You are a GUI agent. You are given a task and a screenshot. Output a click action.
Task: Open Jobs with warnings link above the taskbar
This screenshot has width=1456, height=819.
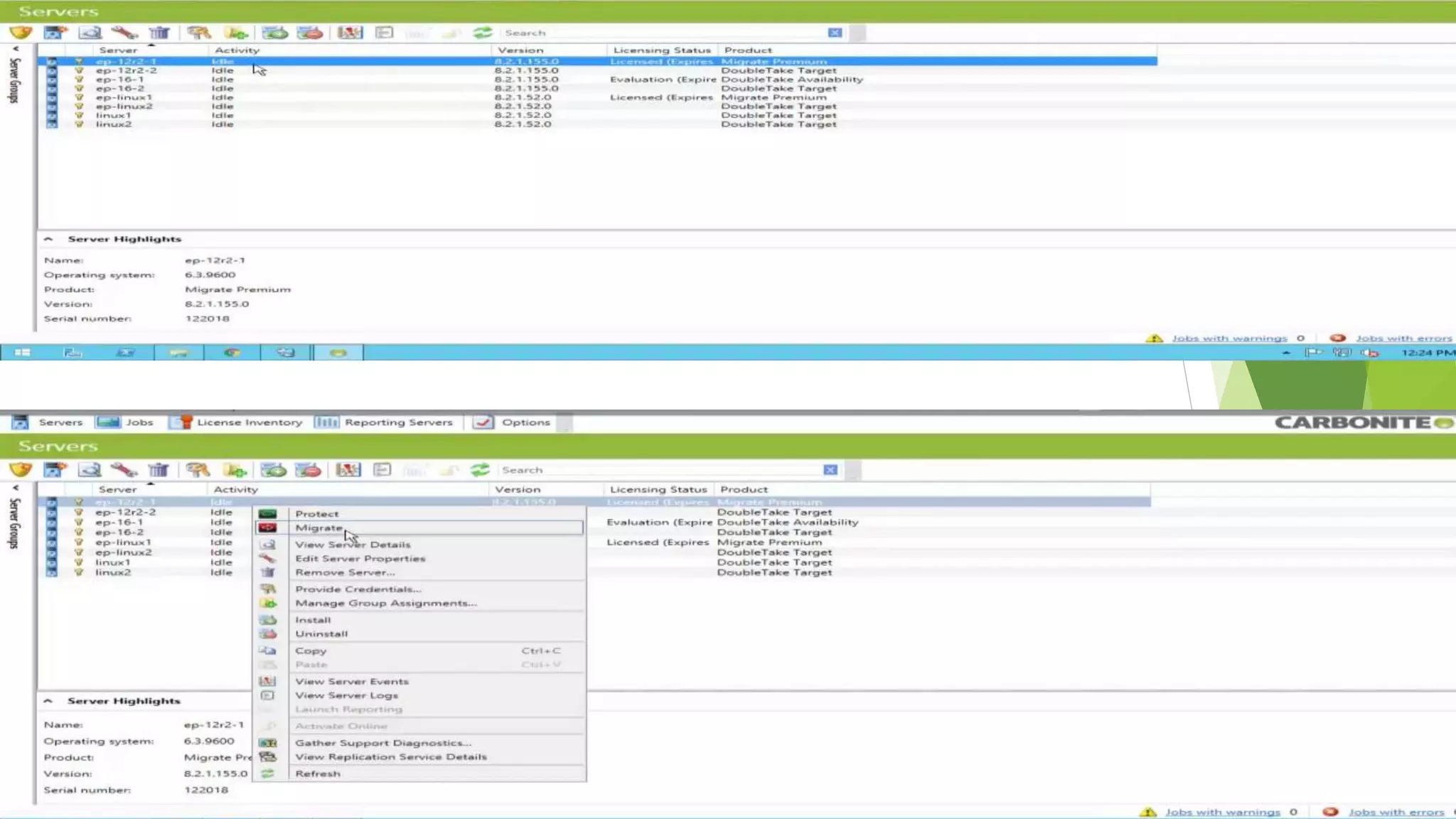pyautogui.click(x=1229, y=338)
